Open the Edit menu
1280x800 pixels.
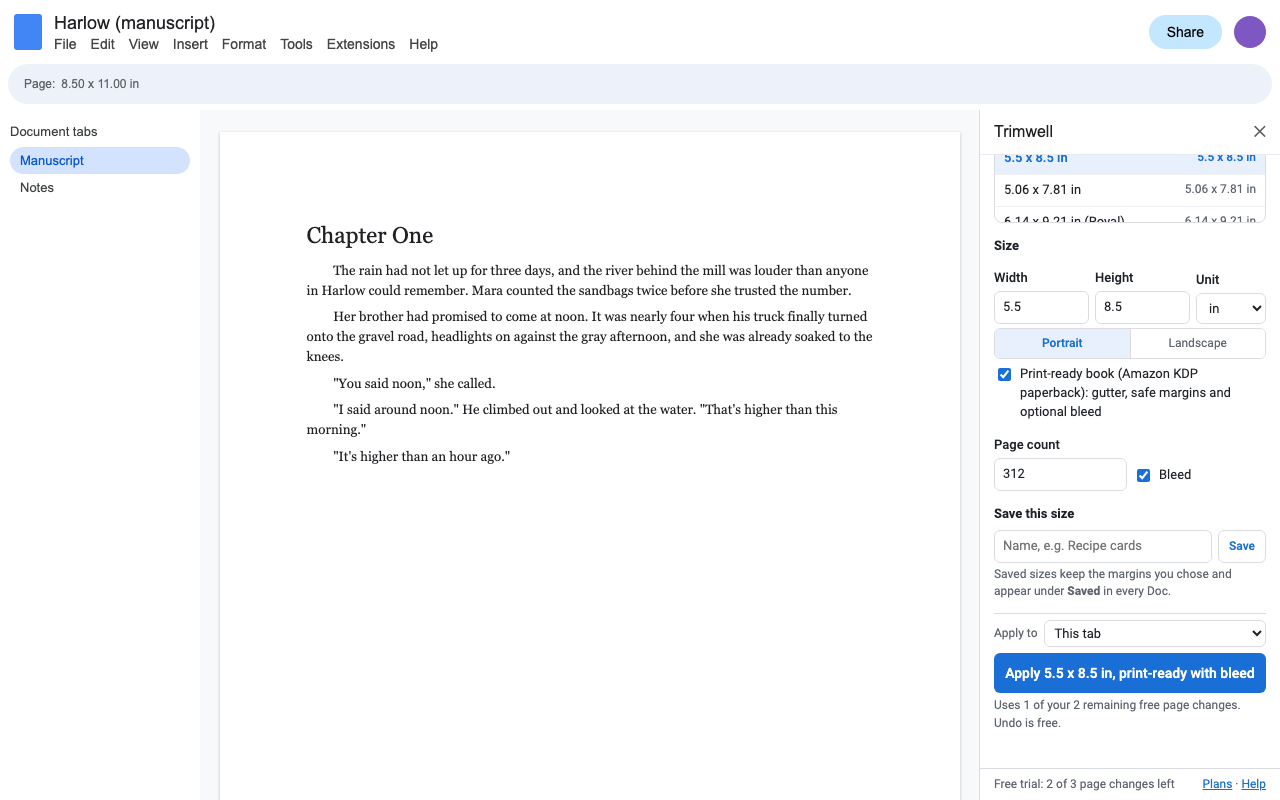pos(102,44)
